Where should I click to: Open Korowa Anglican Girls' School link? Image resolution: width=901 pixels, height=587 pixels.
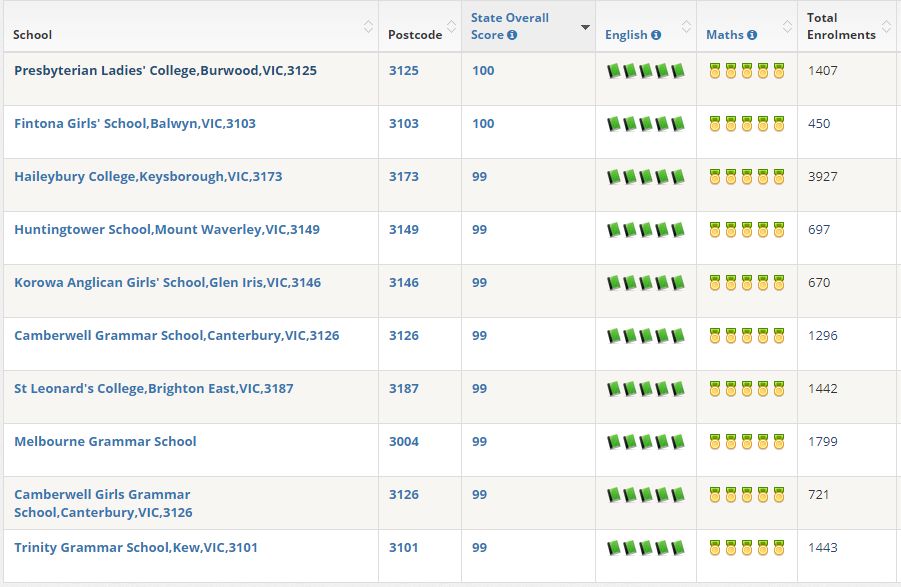point(167,283)
